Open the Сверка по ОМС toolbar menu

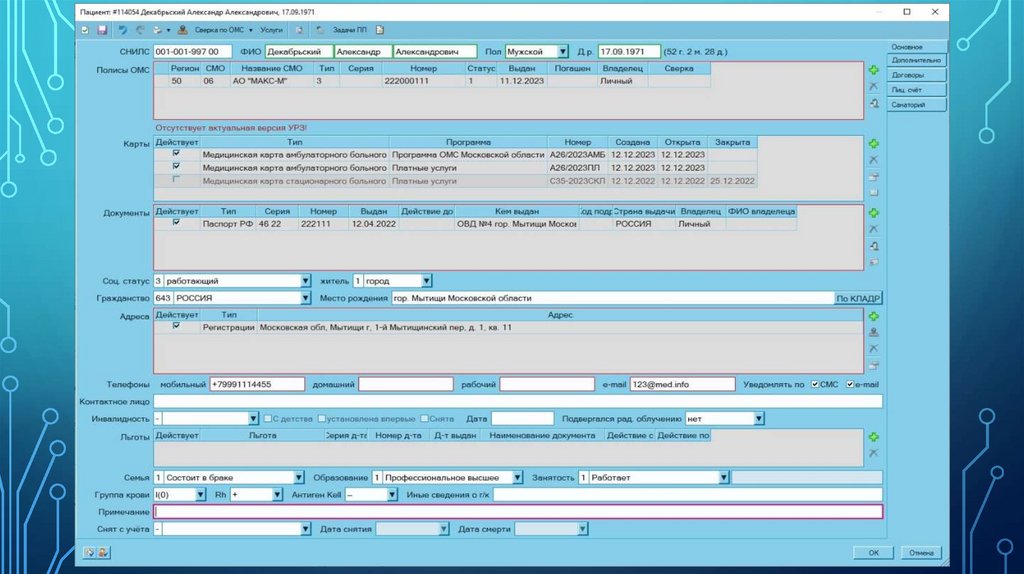[219, 30]
